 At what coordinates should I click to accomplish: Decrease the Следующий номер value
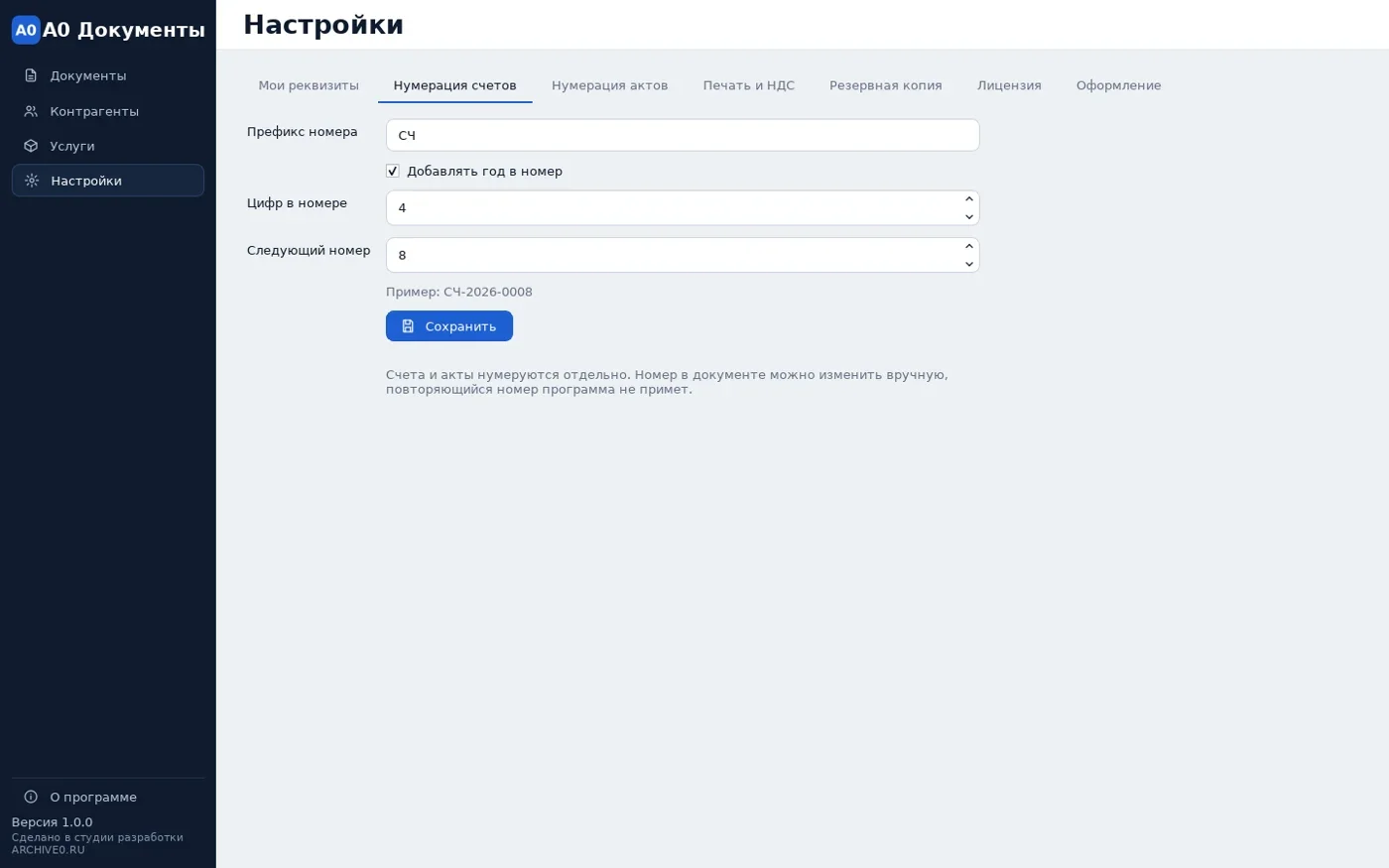coord(969,264)
